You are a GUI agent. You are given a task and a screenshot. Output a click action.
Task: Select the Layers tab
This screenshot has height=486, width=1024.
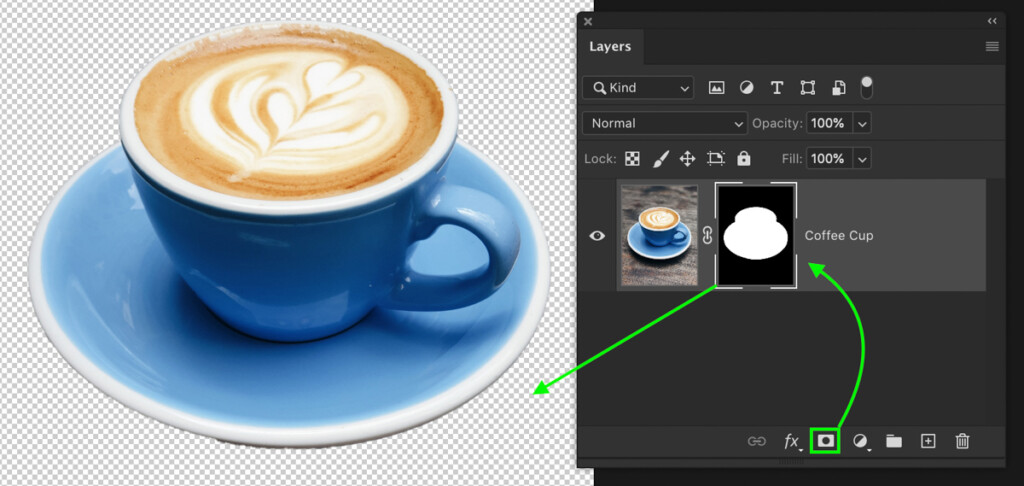(610, 47)
